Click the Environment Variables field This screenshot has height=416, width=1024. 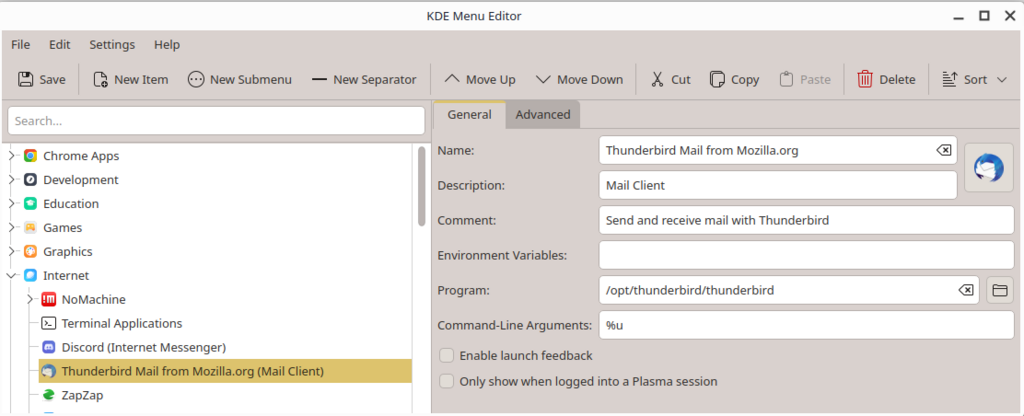pyautogui.click(x=807, y=255)
